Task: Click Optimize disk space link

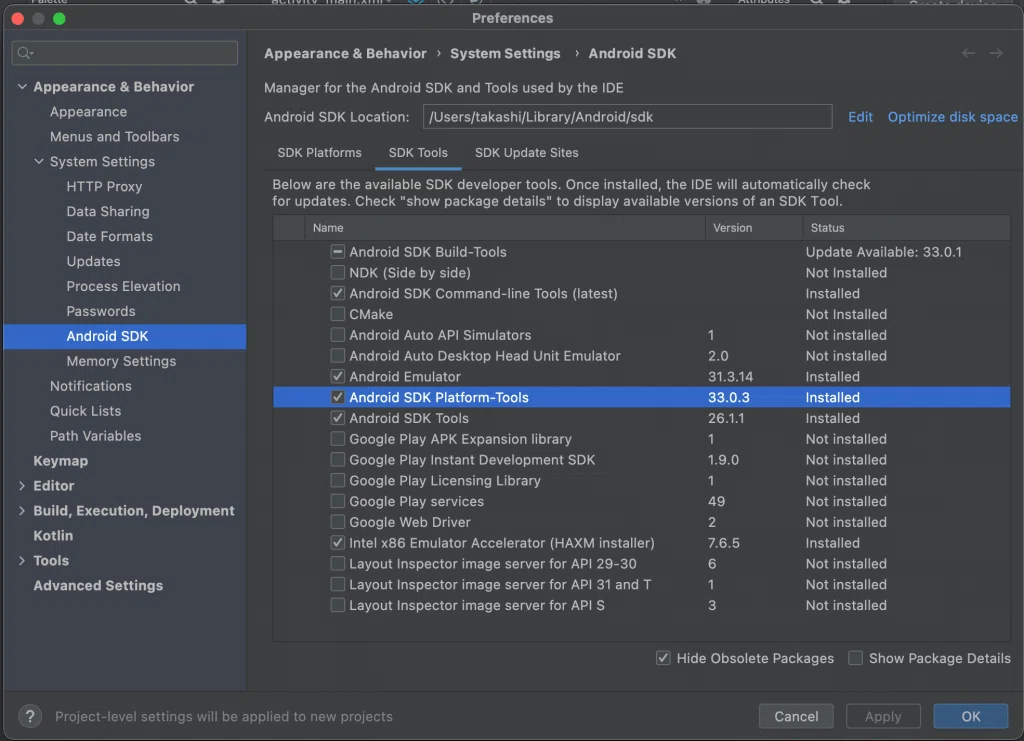Action: click(x=952, y=117)
